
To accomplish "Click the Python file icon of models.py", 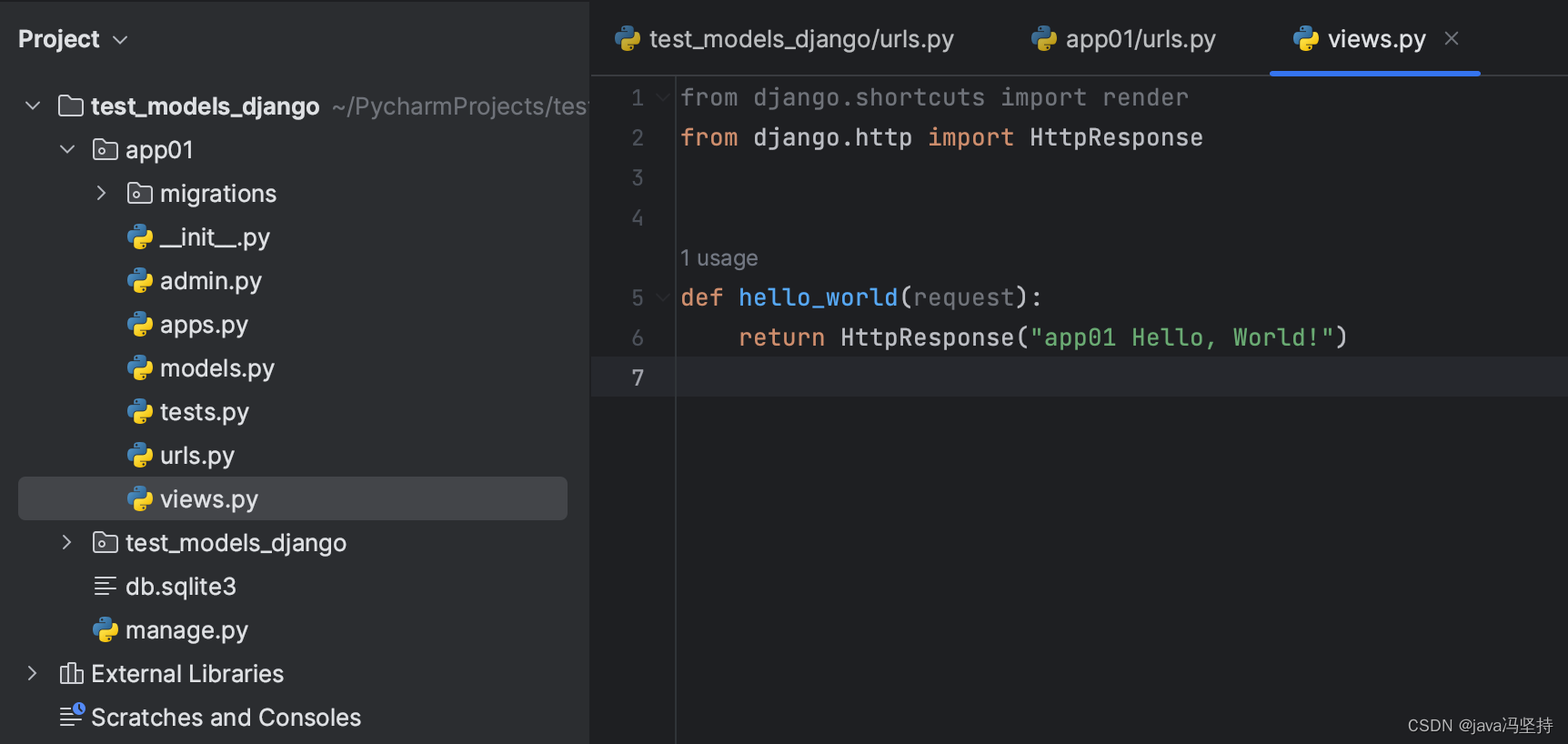I will pyautogui.click(x=140, y=368).
